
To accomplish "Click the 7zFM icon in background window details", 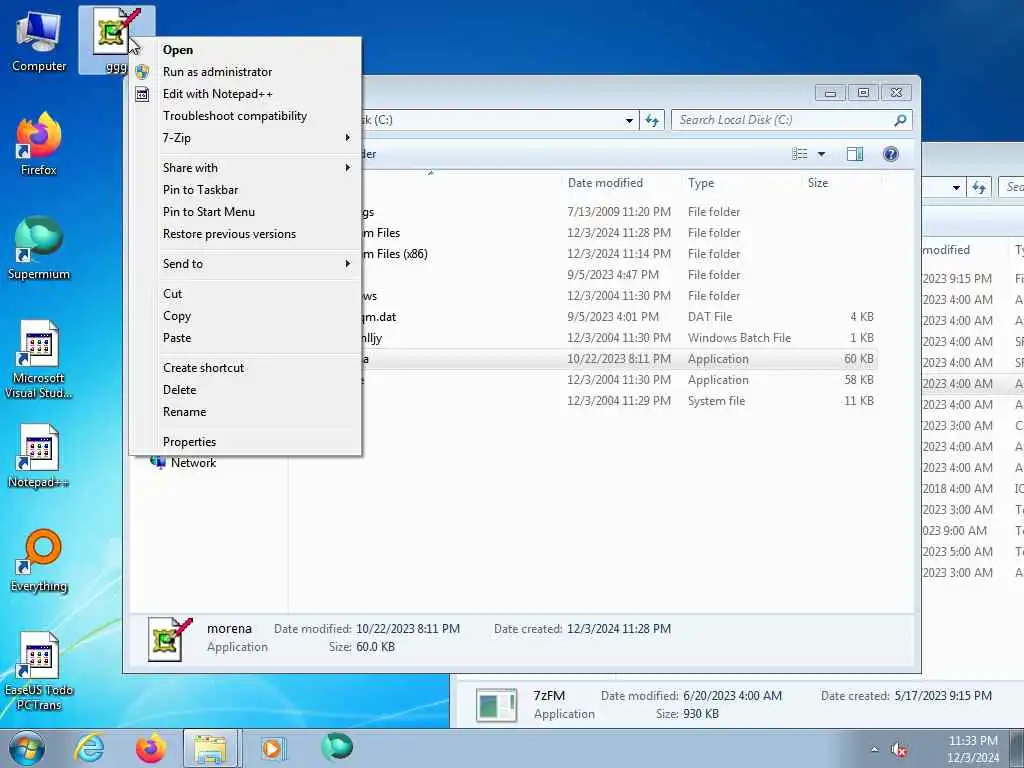I will click(x=496, y=705).
